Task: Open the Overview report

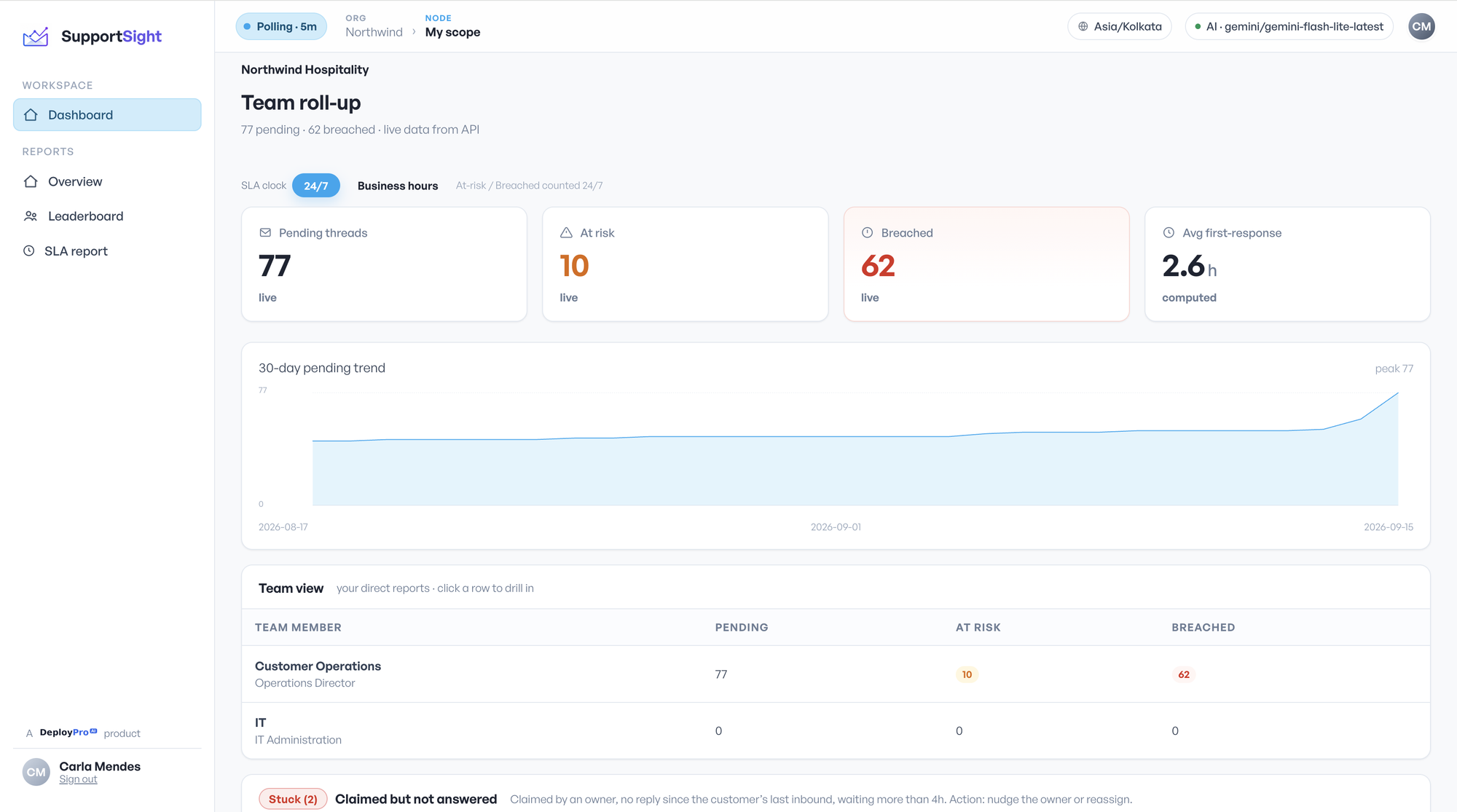Action: pyautogui.click(x=107, y=181)
